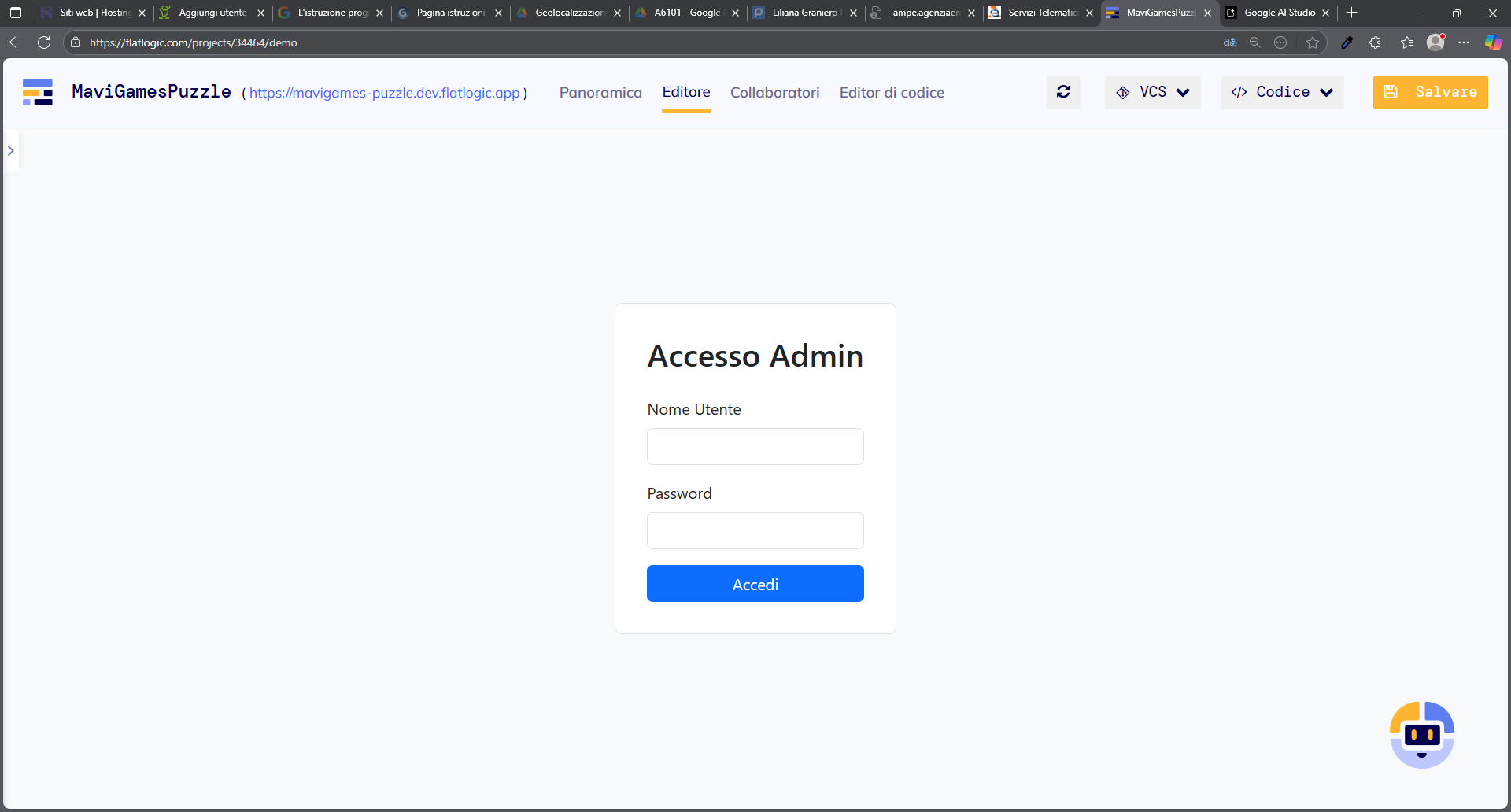The image size is (1511, 812).
Task: Open the Collaboratori tab
Action: point(774,93)
